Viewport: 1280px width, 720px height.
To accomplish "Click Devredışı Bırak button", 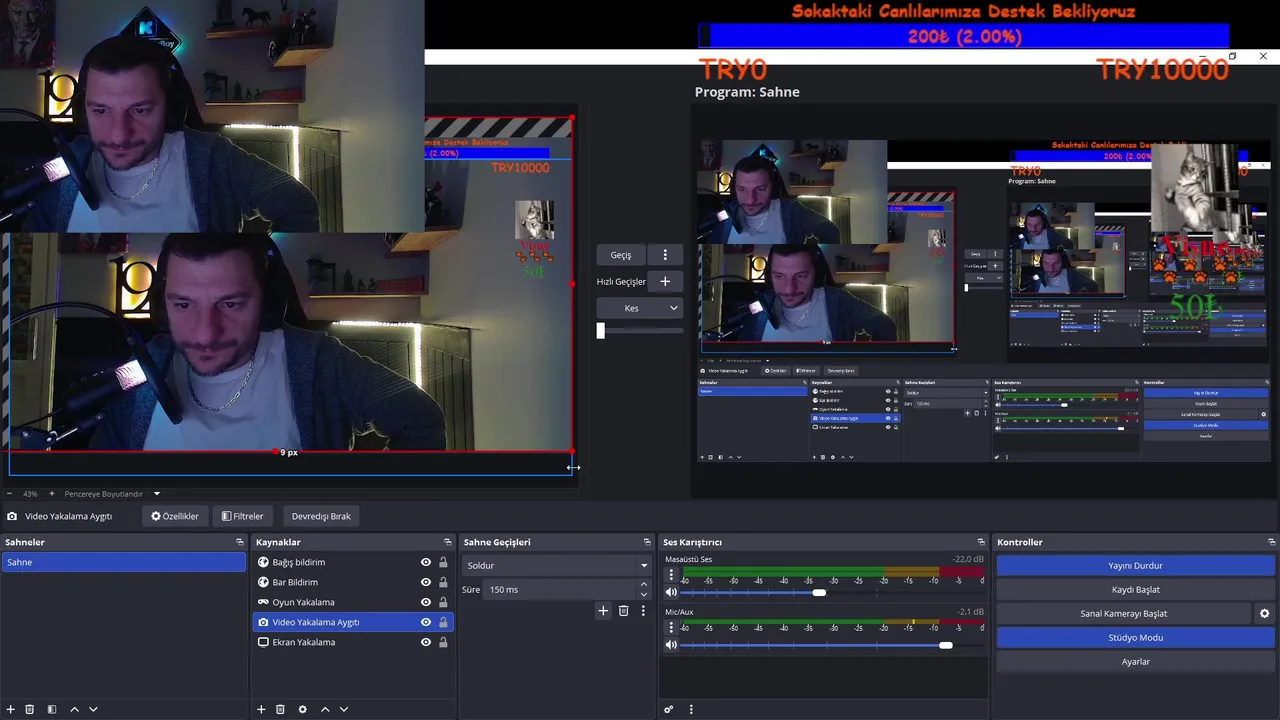I will (321, 516).
